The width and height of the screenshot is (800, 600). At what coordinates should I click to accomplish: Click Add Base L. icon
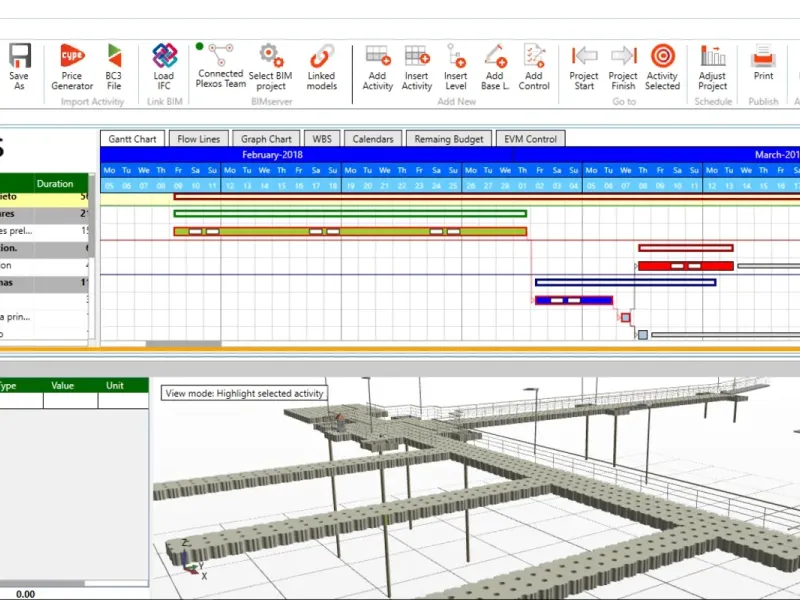coord(495,66)
